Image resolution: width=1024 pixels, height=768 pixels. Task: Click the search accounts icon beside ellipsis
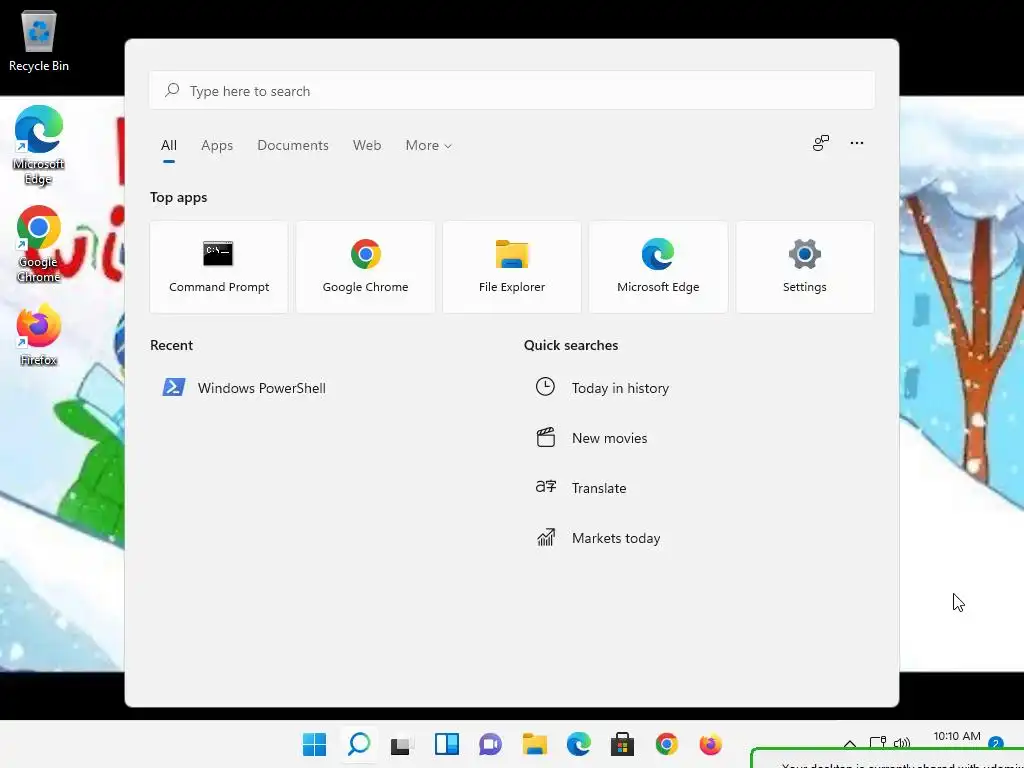(821, 143)
